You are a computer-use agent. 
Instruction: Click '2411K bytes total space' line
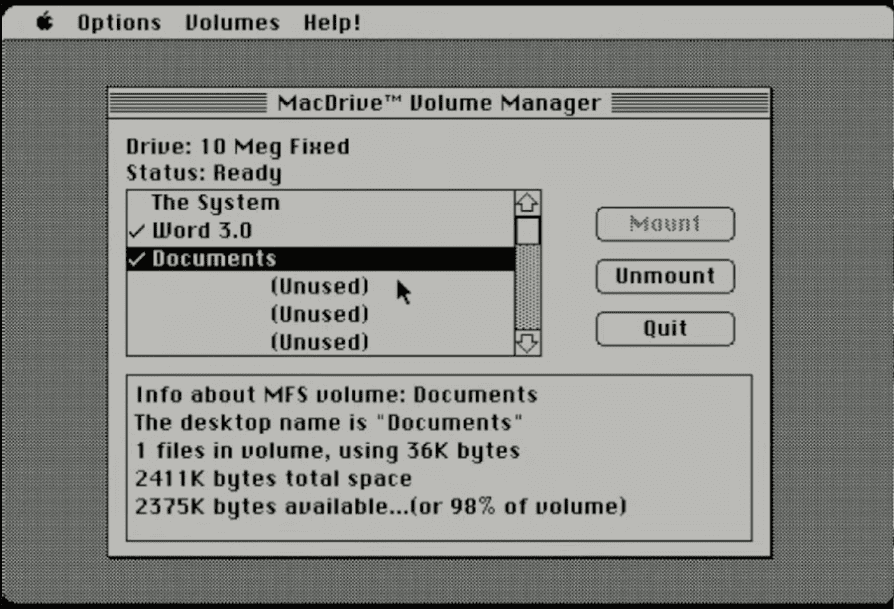coord(273,478)
